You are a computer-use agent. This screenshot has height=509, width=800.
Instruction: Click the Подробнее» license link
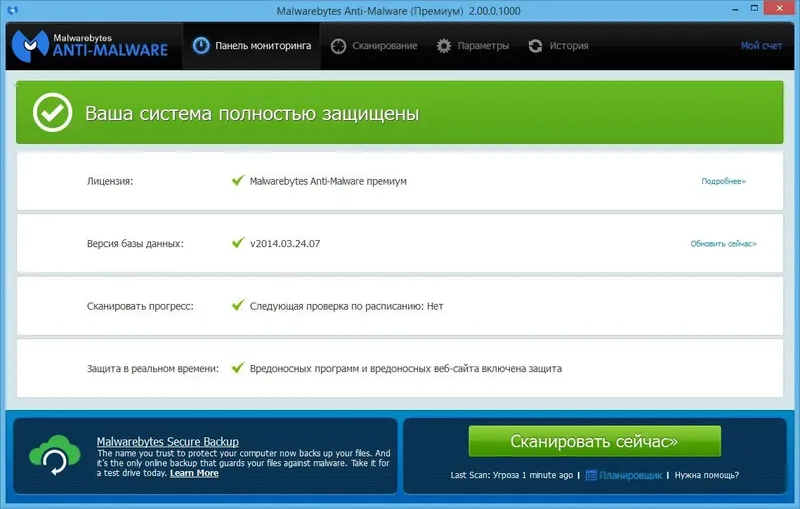[723, 181]
